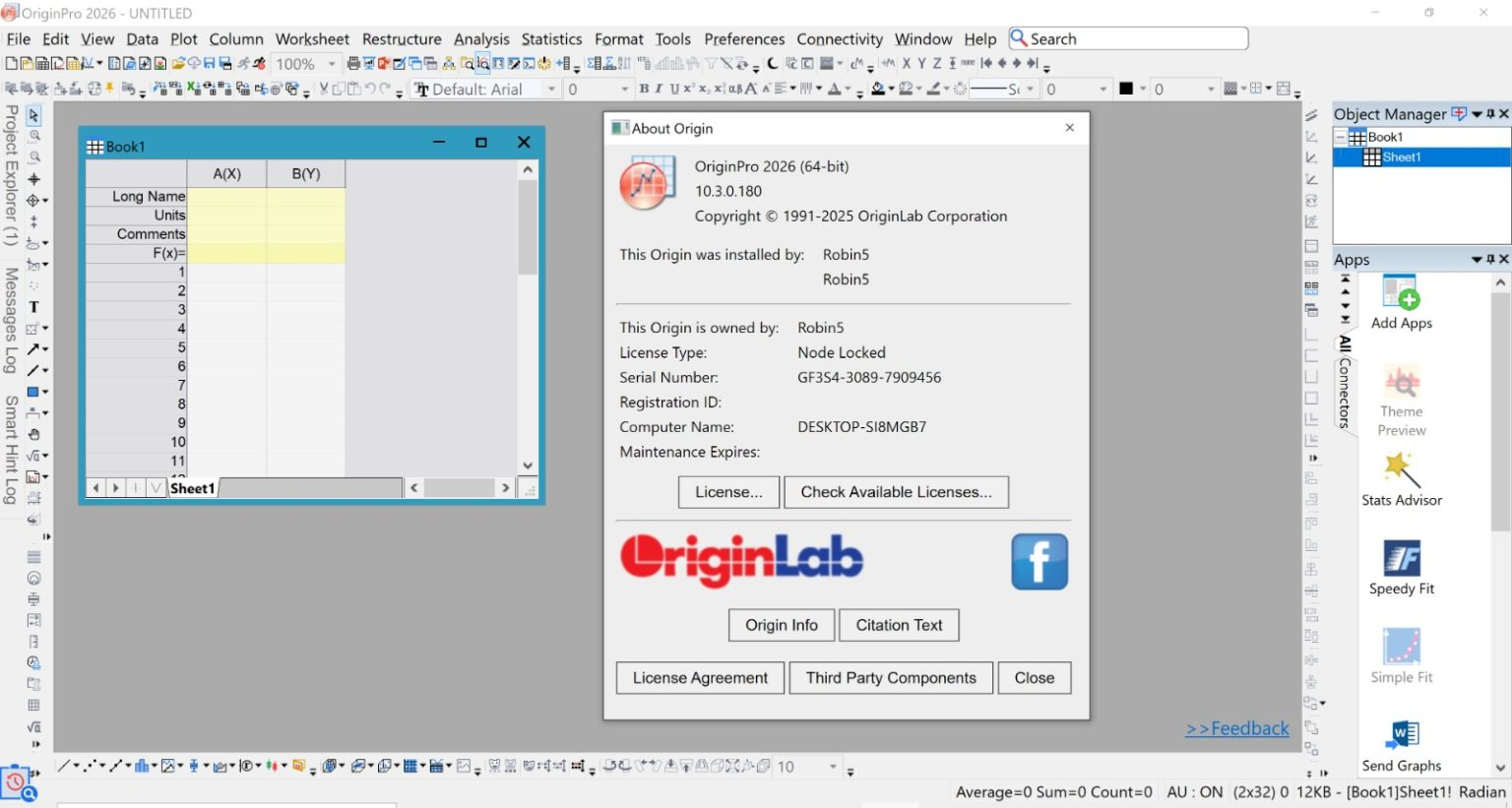The height and width of the screenshot is (808, 1512).
Task: Click the dark mode moon icon
Action: point(773,64)
